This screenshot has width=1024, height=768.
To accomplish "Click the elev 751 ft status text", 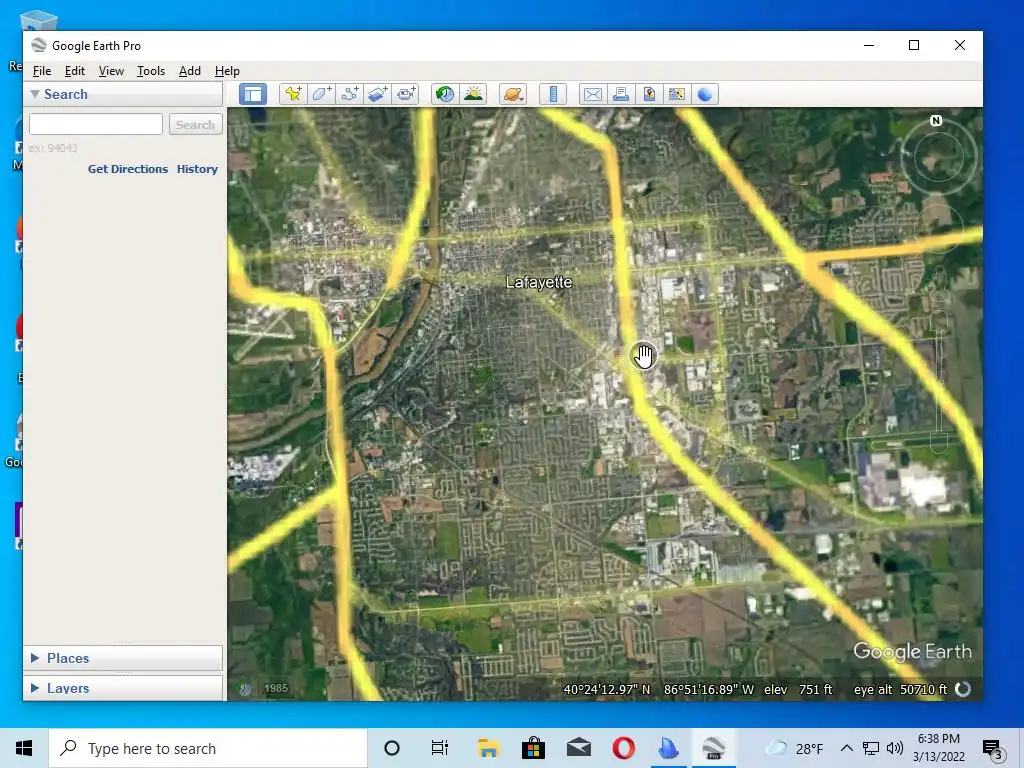I will [798, 689].
